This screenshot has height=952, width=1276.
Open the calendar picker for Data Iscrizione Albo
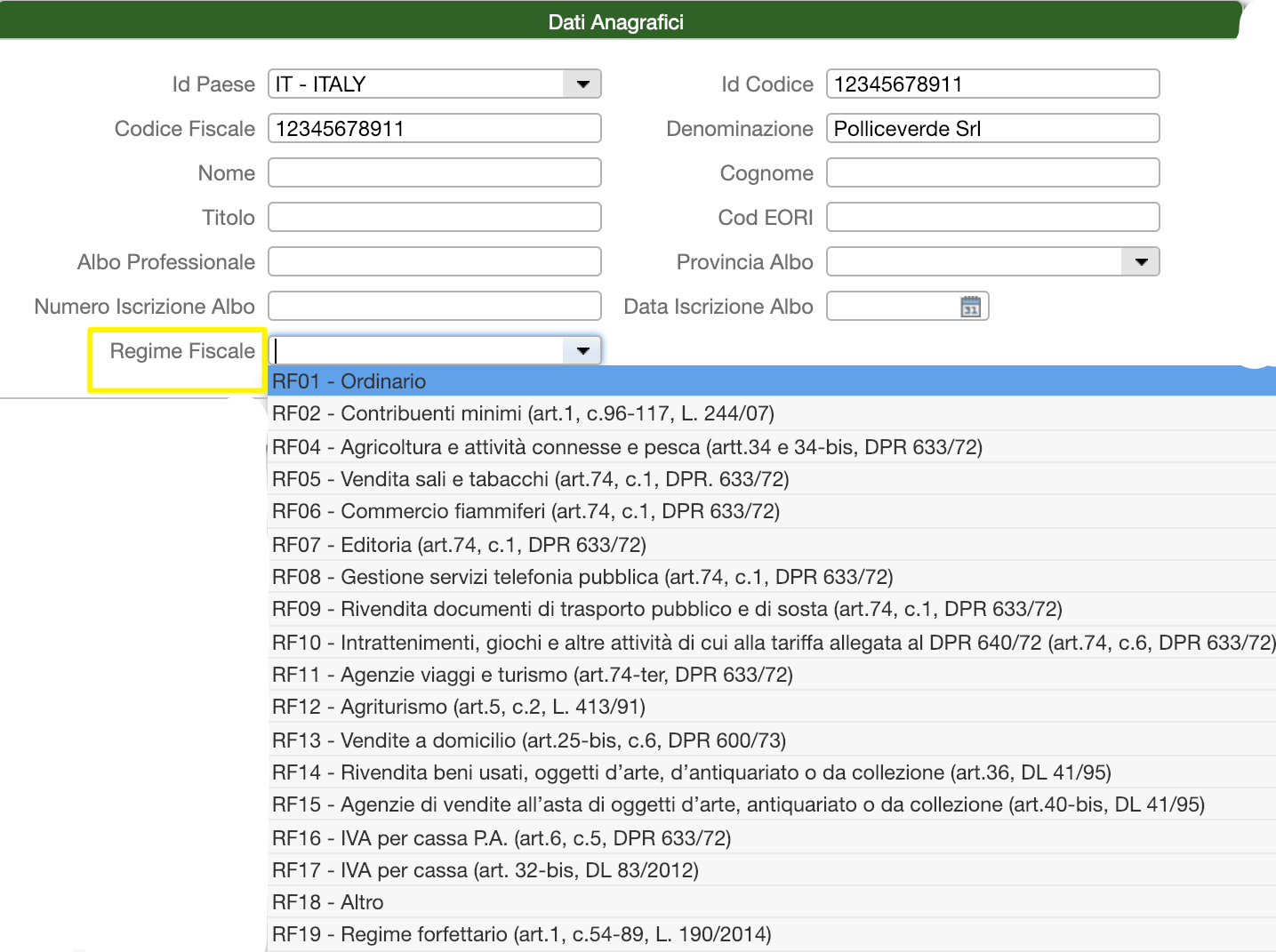tap(970, 307)
